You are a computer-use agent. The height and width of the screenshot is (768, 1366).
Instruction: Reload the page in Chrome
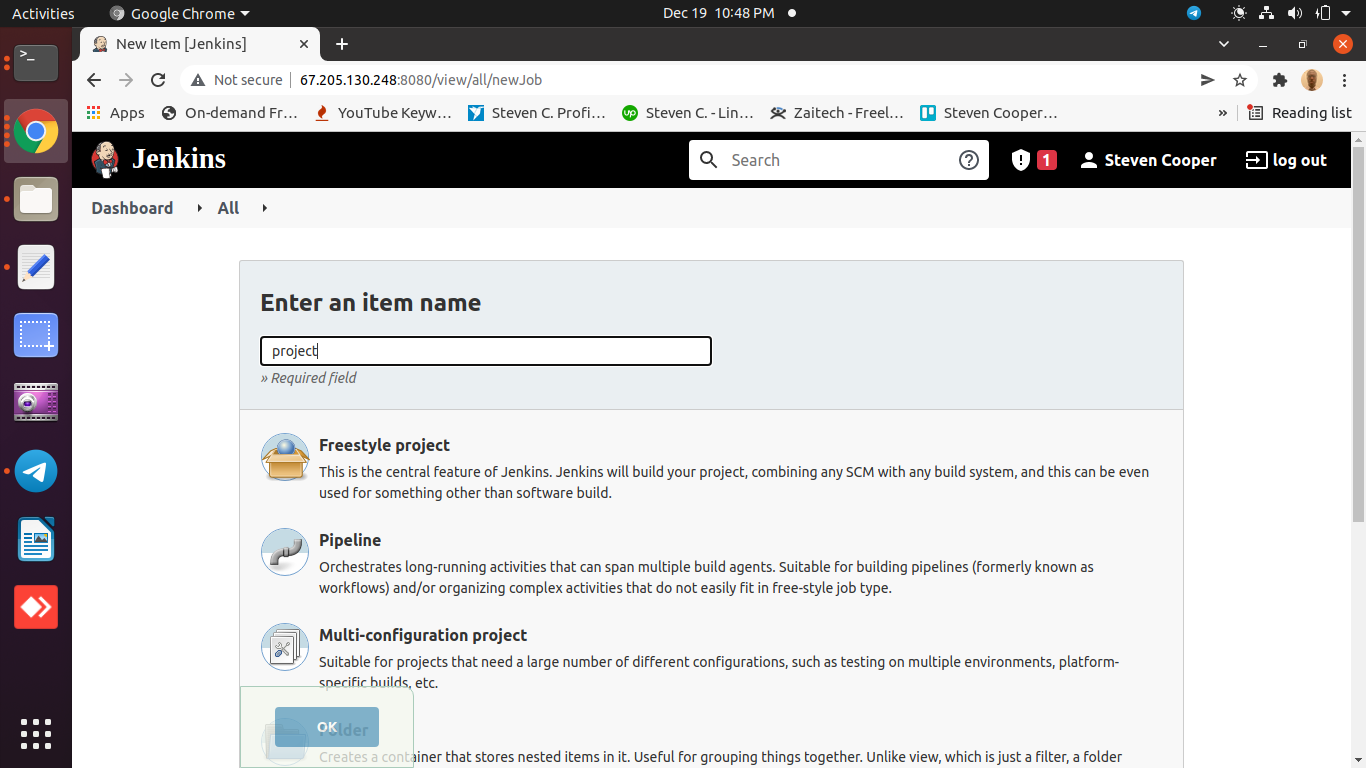tap(158, 80)
